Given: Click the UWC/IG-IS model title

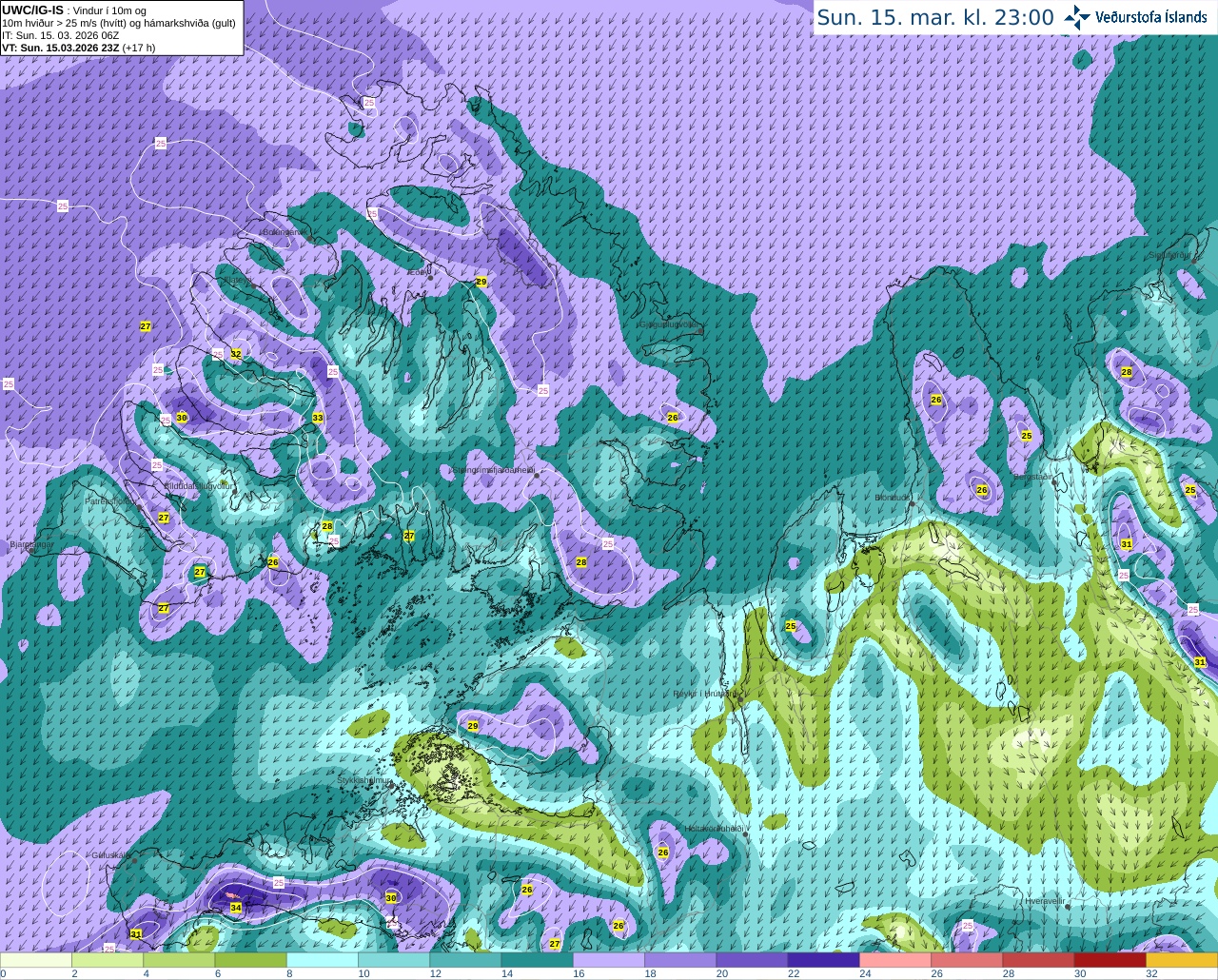Looking at the screenshot, I should [x=32, y=10].
